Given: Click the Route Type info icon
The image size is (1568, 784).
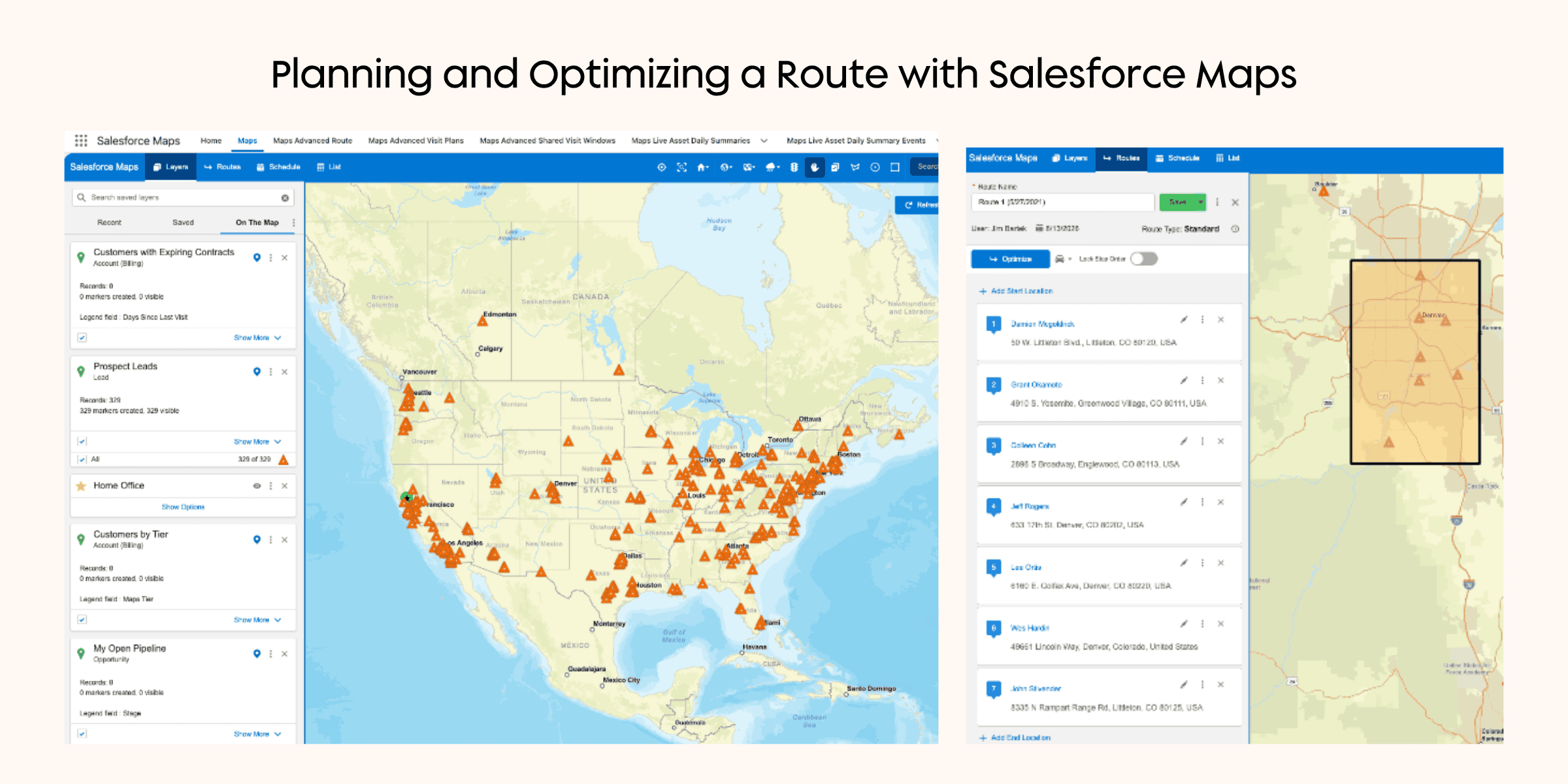Looking at the screenshot, I should click(1235, 229).
